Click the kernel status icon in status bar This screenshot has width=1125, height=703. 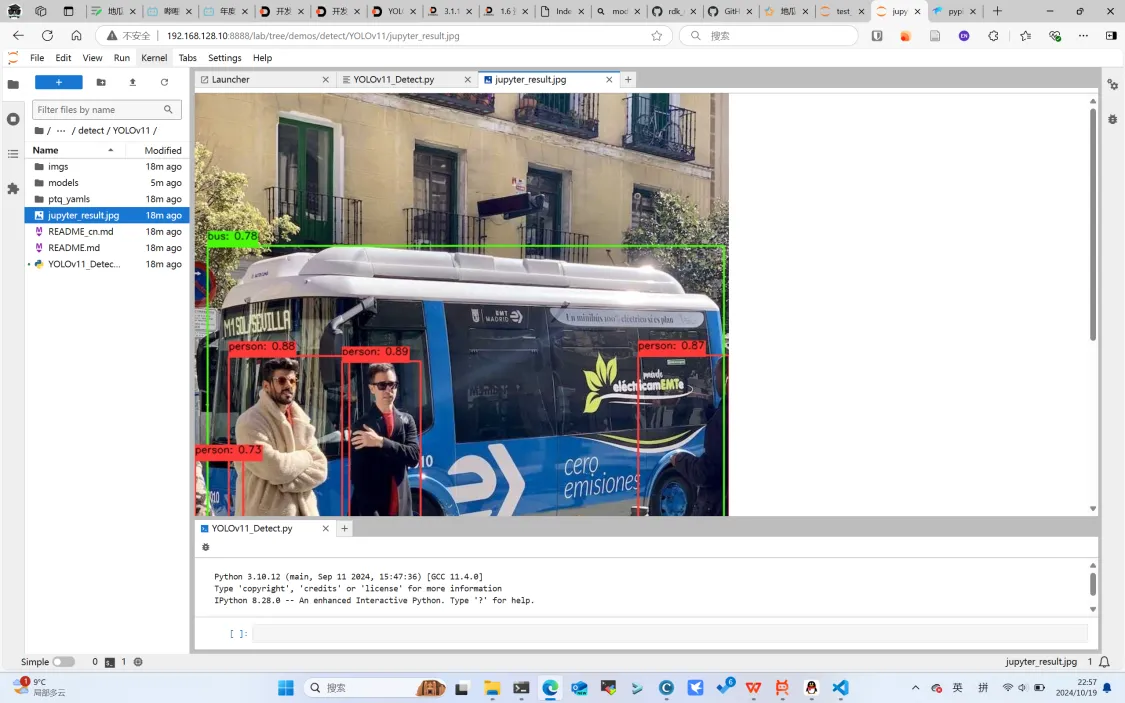(x=138, y=662)
